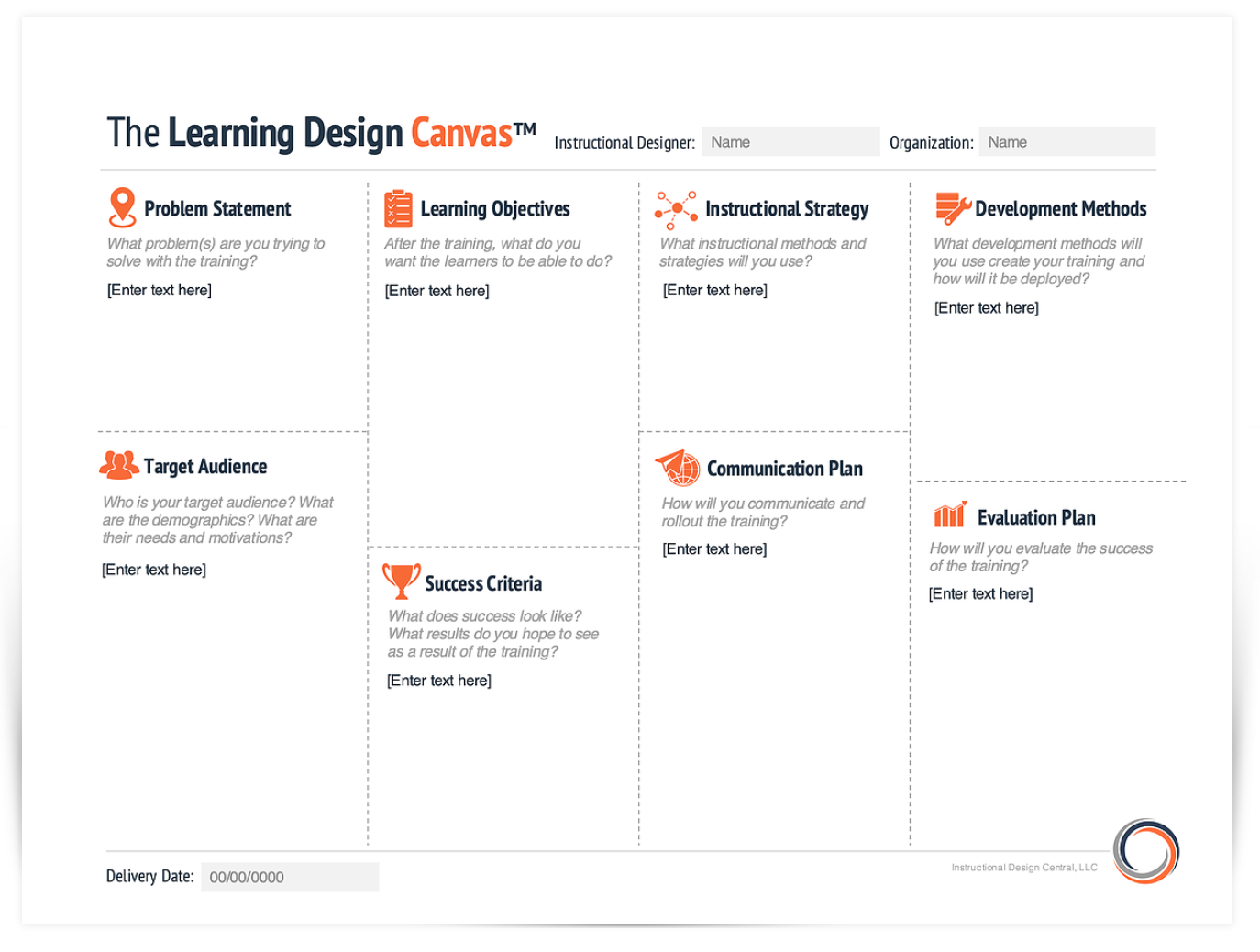
Task: Click 'How will you communicate and rollout' prompt
Action: coord(763,513)
